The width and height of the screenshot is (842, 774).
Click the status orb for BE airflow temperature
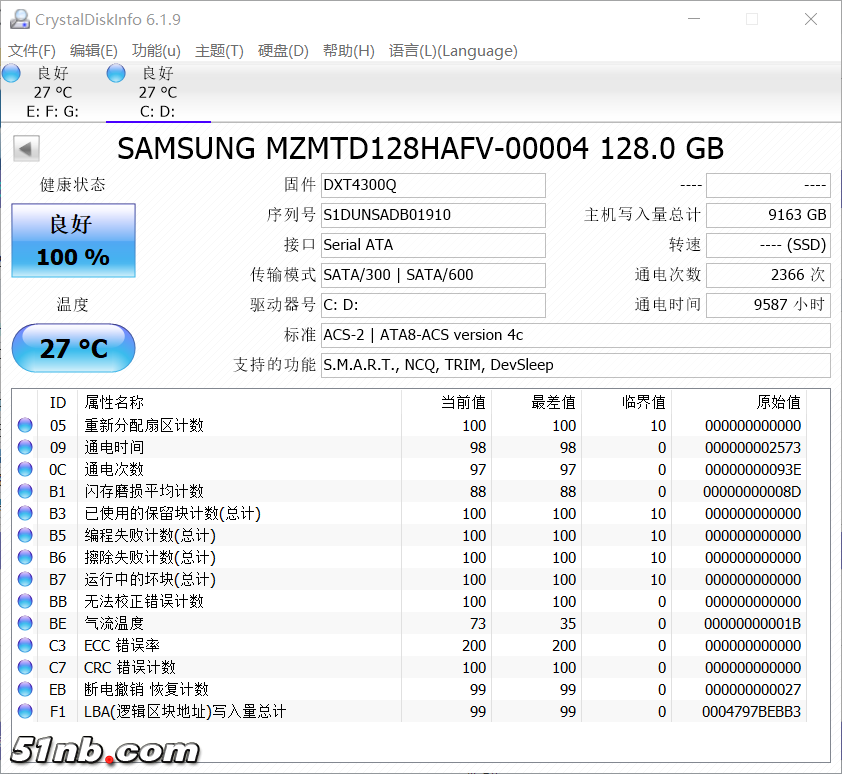click(x=25, y=624)
